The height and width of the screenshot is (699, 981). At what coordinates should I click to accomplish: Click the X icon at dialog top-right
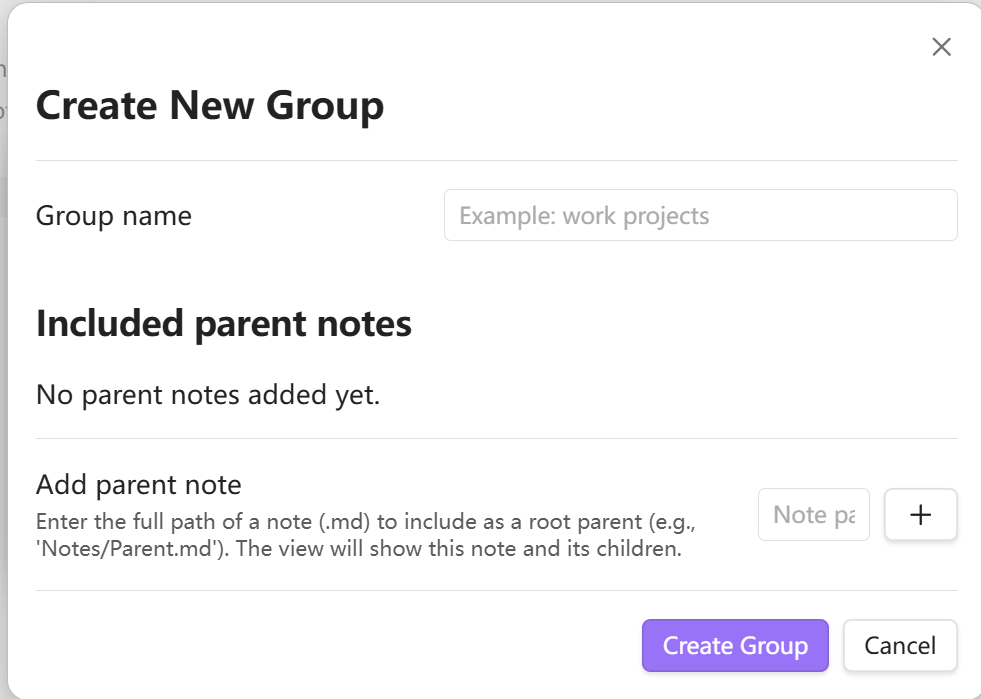(x=941, y=47)
